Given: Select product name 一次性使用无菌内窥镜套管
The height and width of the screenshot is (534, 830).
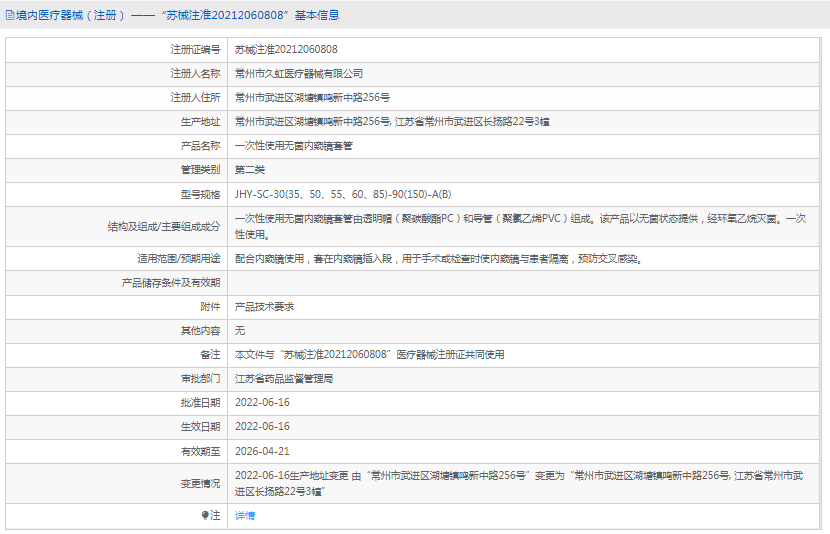Looking at the screenshot, I should click(x=294, y=146).
